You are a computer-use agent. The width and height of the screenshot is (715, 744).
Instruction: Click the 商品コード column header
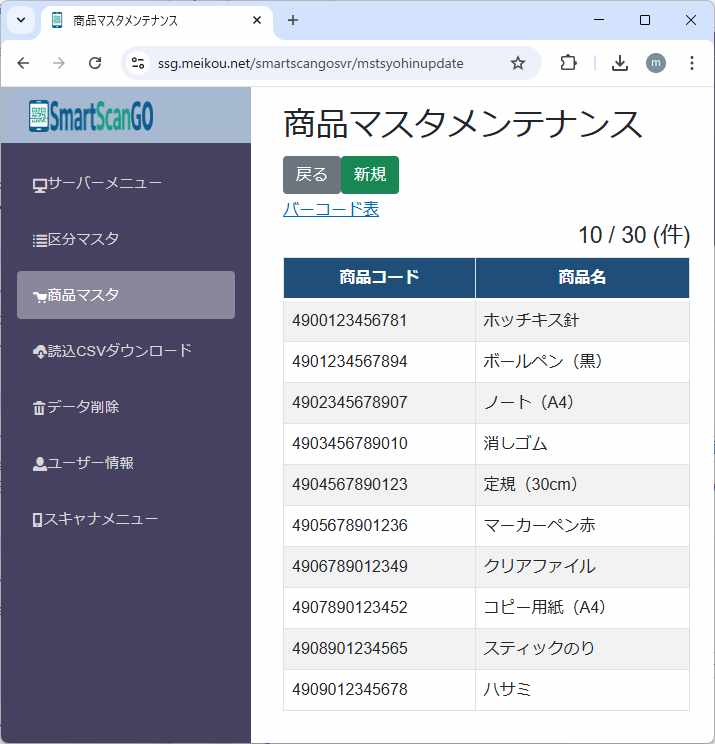click(x=379, y=278)
